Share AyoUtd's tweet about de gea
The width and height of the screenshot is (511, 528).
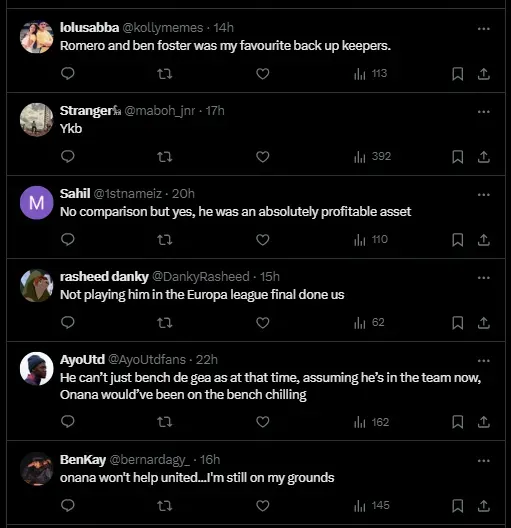(x=483, y=422)
